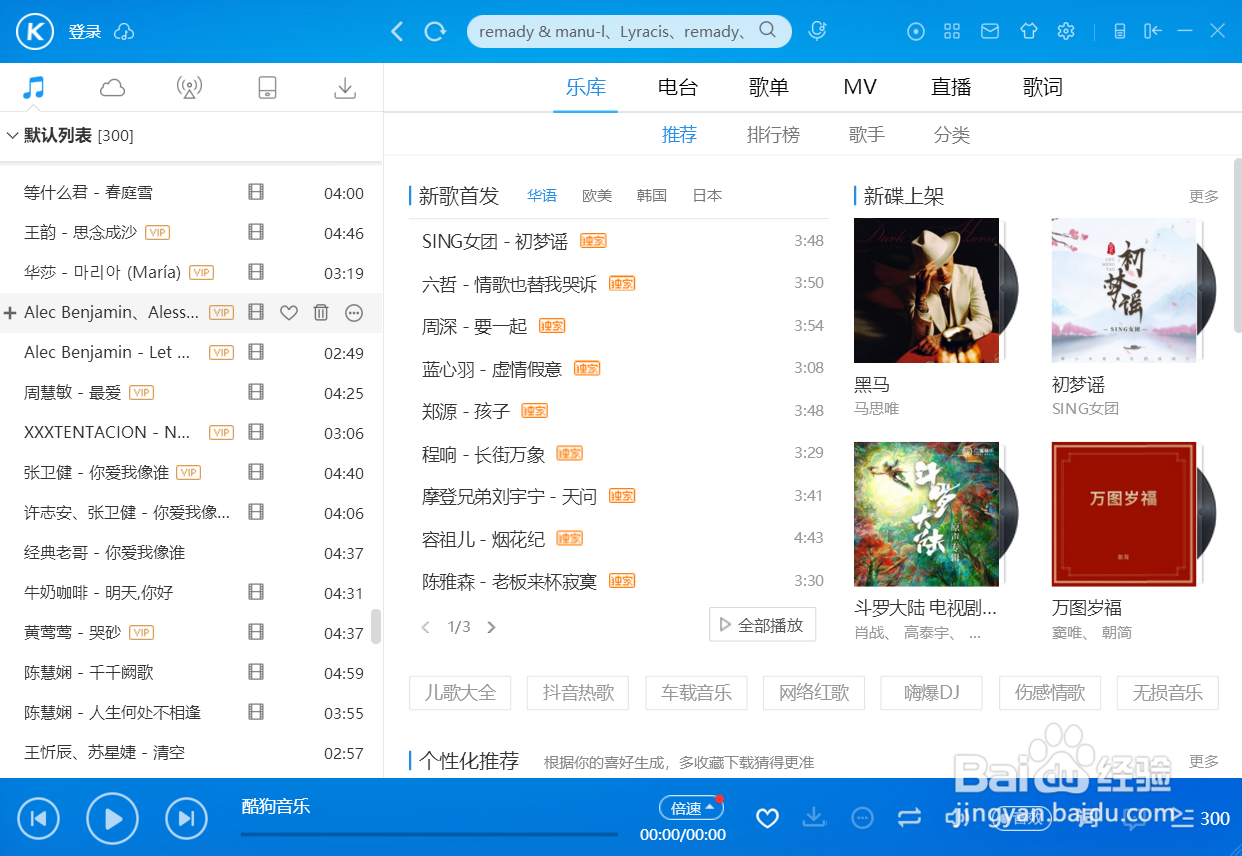Toggle the repeat mode icon in the player
Image resolution: width=1242 pixels, height=856 pixels.
(x=909, y=817)
